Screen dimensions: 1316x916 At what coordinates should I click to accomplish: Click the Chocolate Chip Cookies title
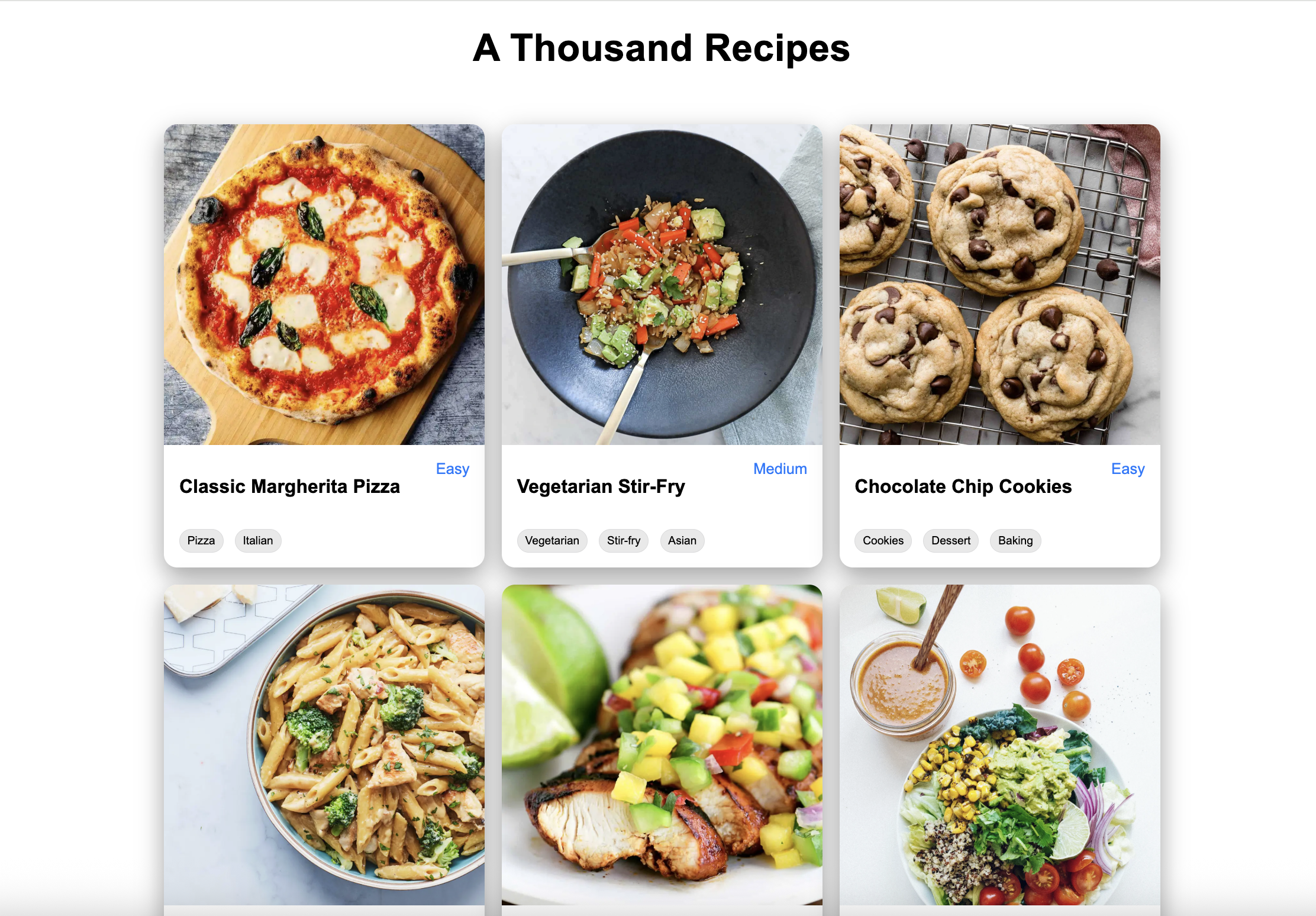tap(963, 486)
